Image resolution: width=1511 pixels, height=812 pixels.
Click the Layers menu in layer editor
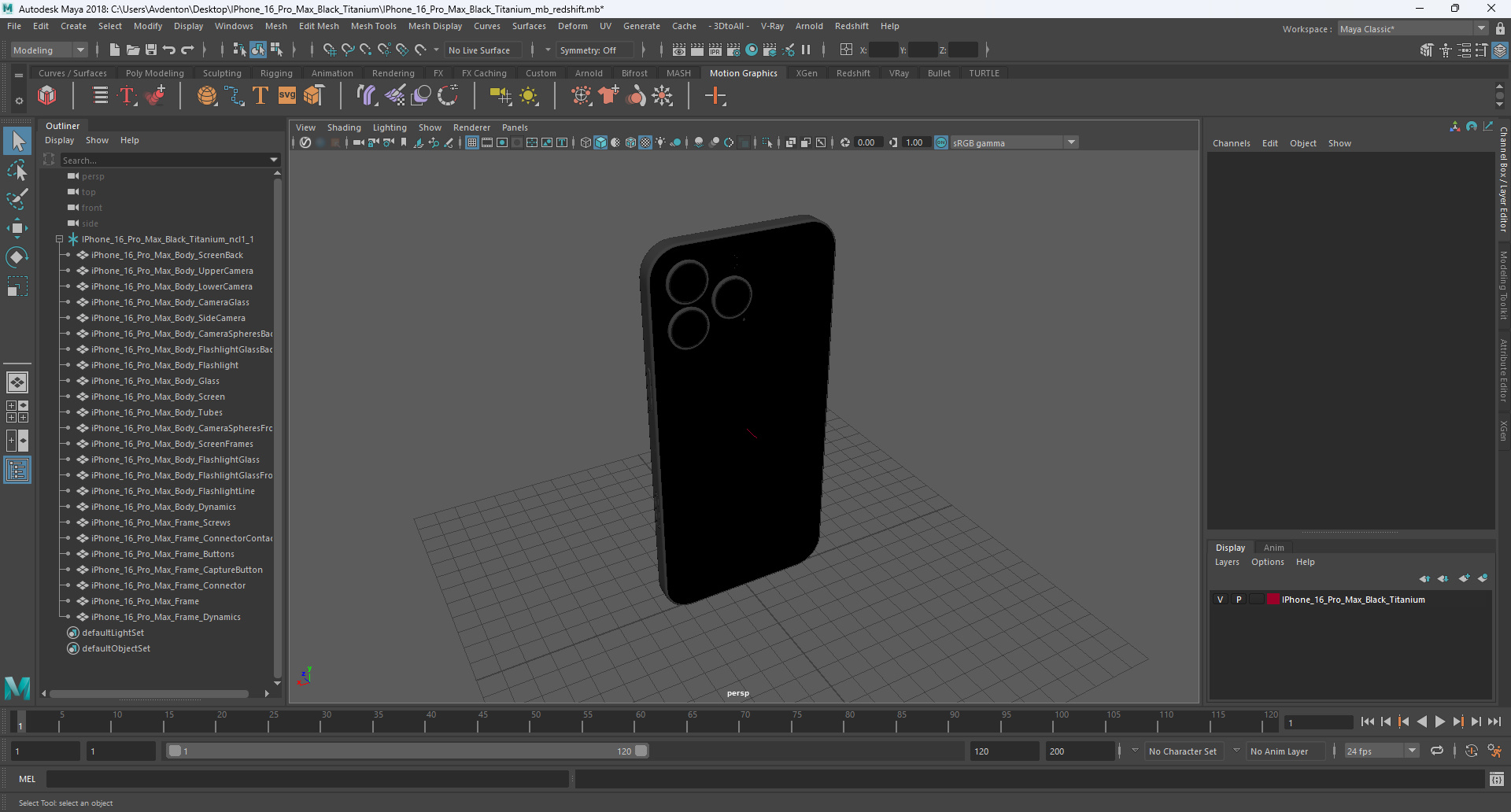tap(1227, 562)
